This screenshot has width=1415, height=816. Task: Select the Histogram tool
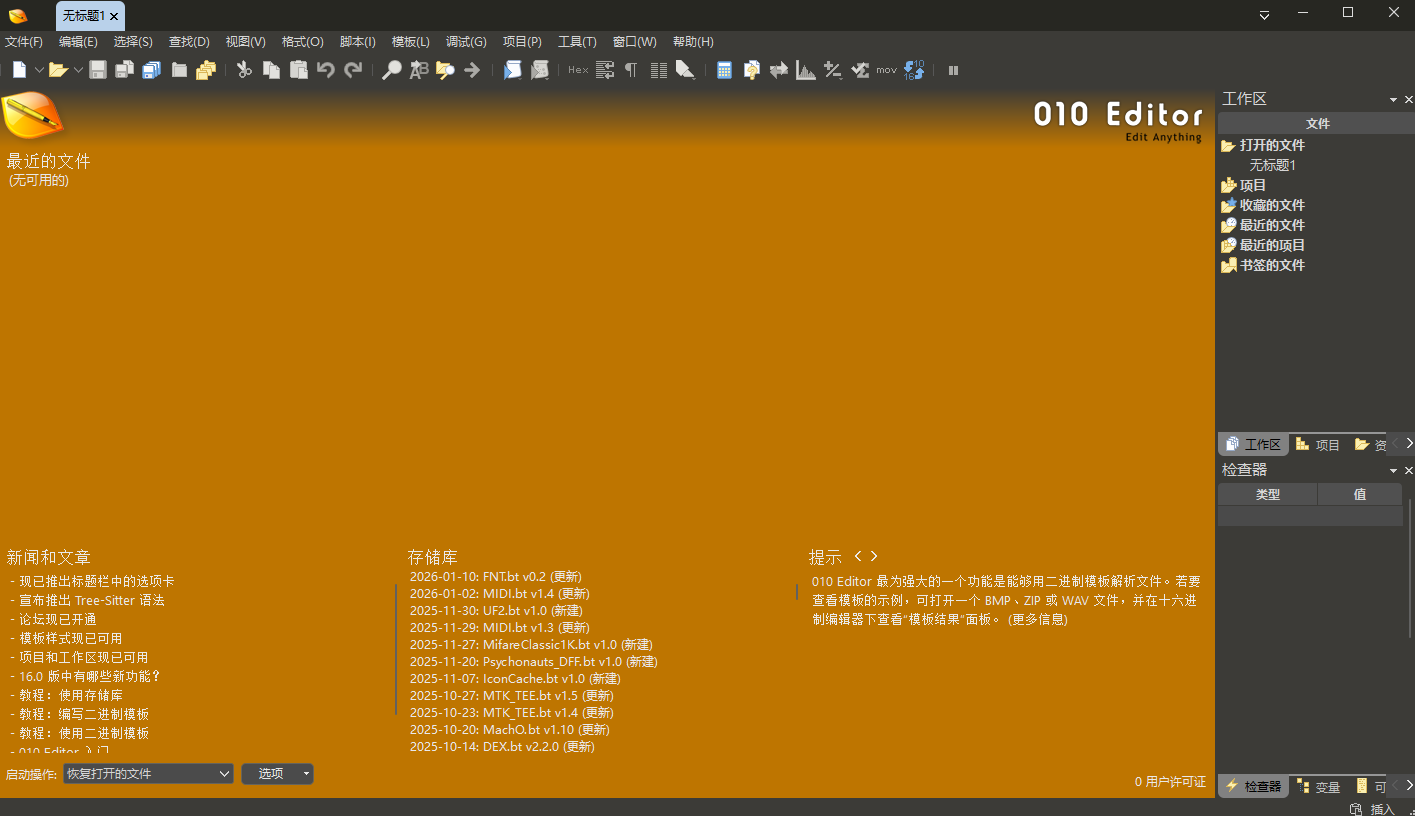(805, 70)
